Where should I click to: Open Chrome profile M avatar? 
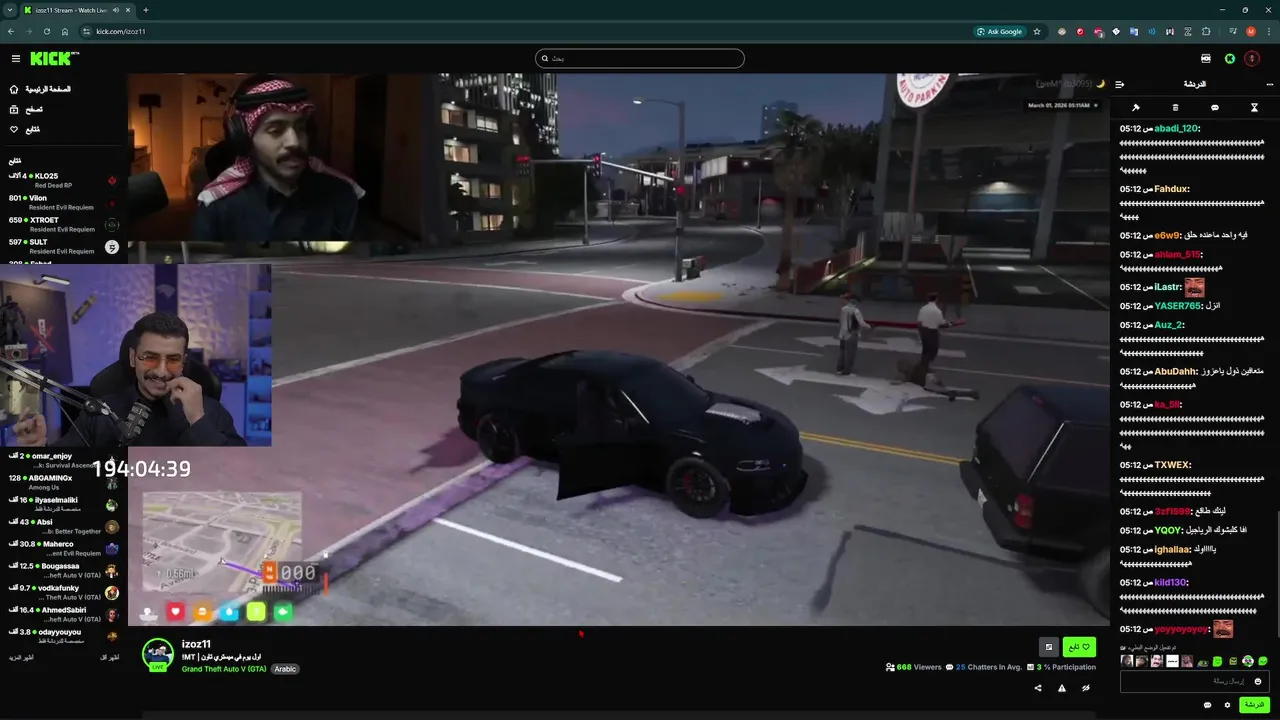[1250, 31]
